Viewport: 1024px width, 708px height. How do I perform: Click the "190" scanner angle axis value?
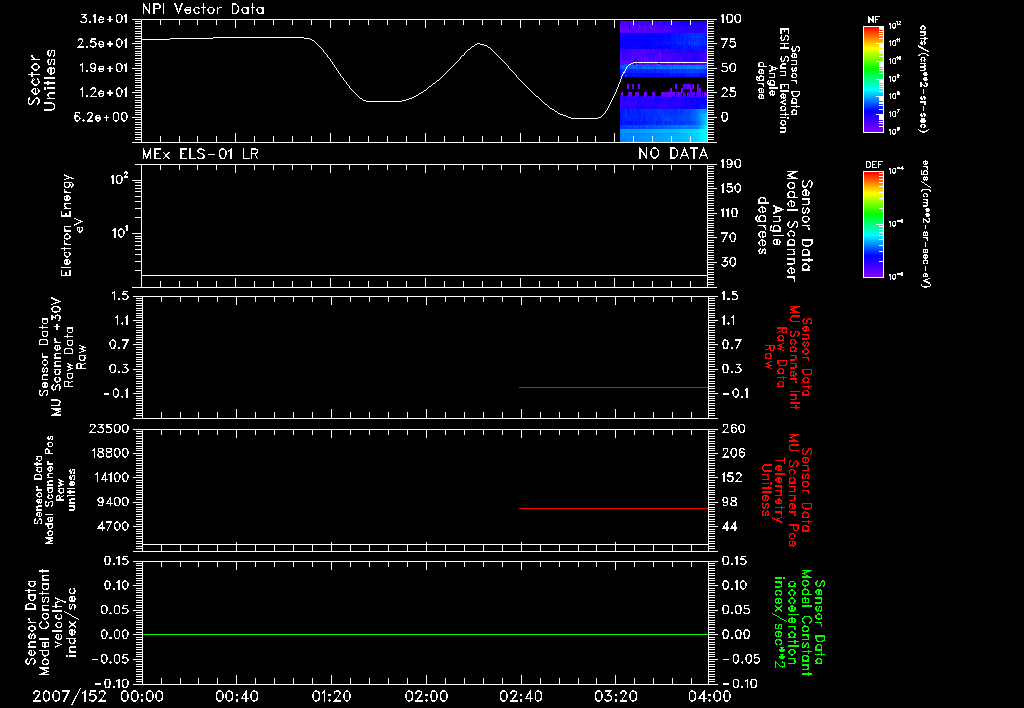731,164
